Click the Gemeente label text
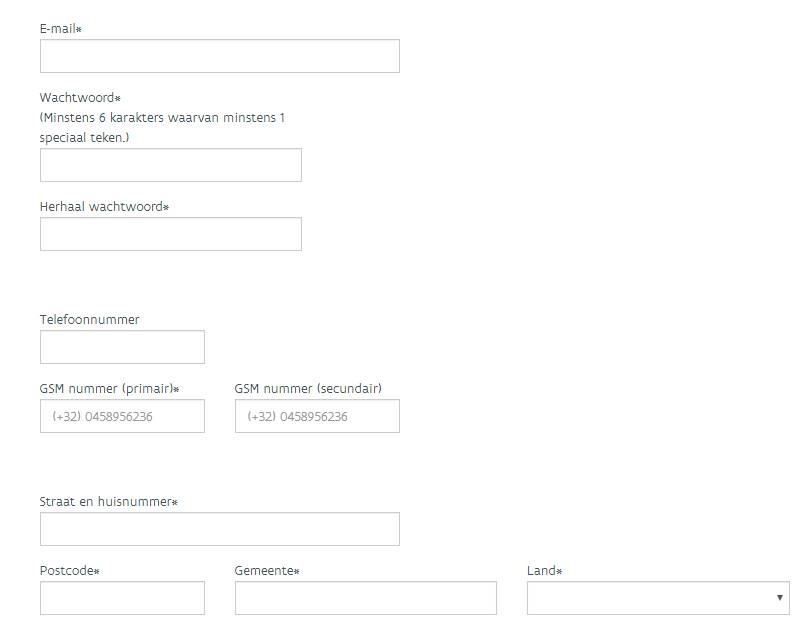This screenshot has height=629, width=806. pos(265,571)
